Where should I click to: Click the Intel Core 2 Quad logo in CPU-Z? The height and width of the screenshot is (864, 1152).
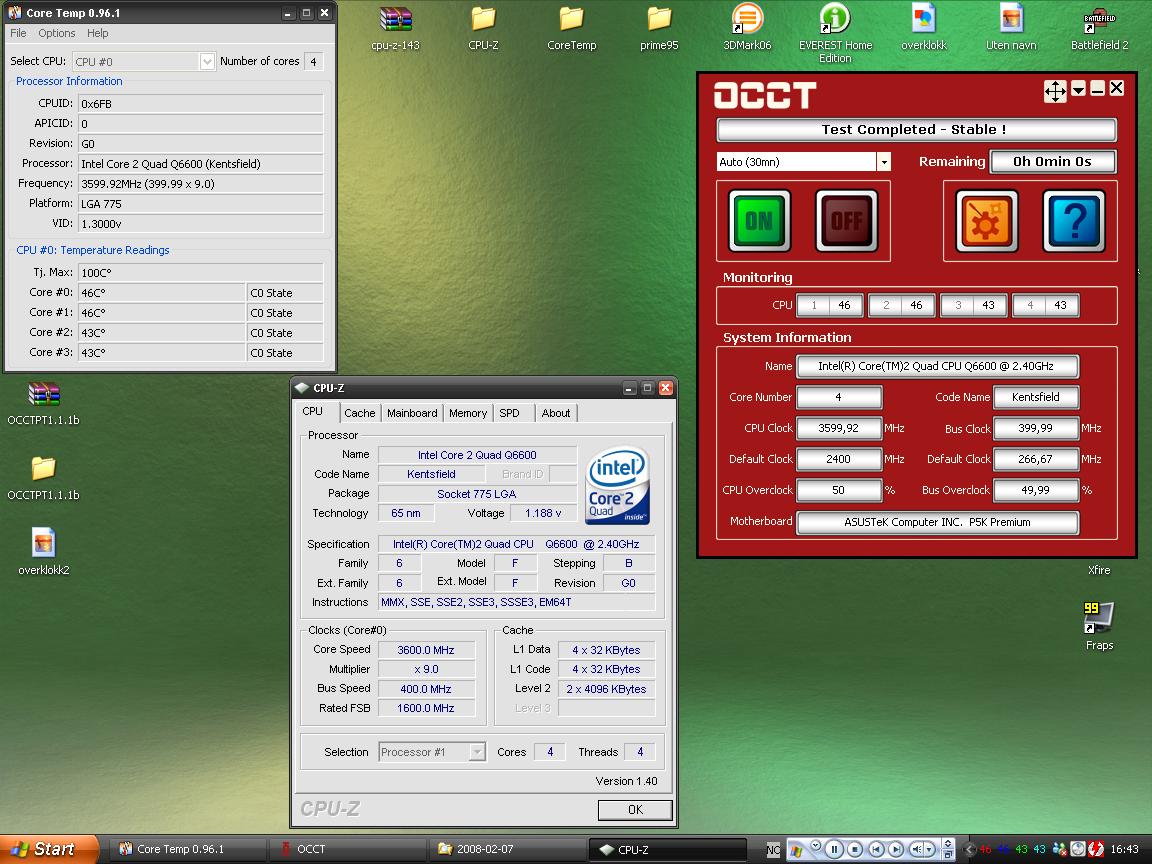(617, 485)
